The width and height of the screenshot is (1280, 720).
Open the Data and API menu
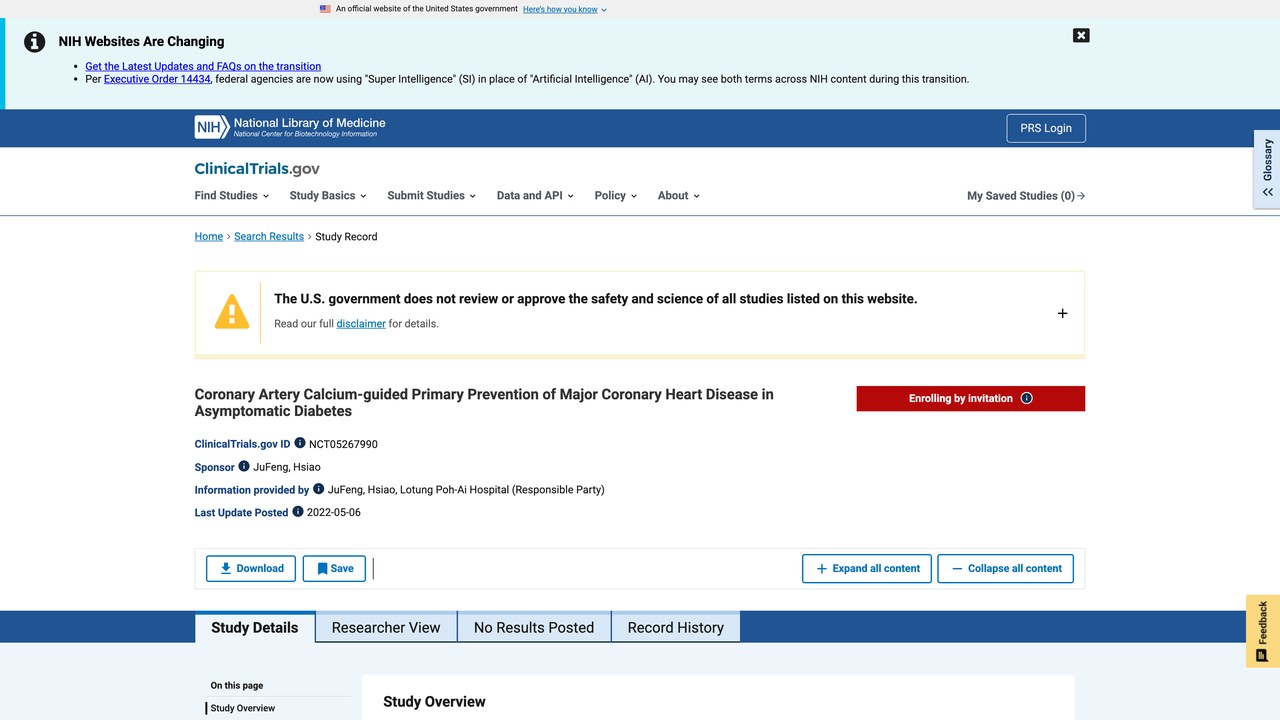click(x=535, y=196)
